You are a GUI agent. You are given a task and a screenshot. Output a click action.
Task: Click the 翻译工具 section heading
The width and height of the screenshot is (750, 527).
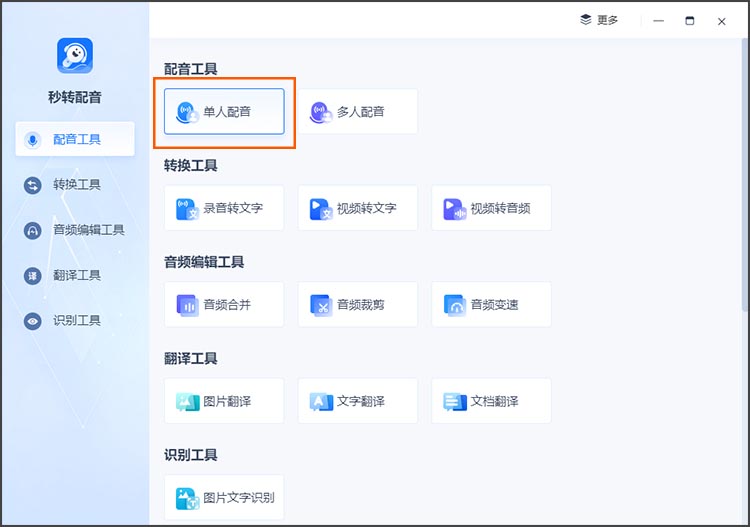[190, 359]
